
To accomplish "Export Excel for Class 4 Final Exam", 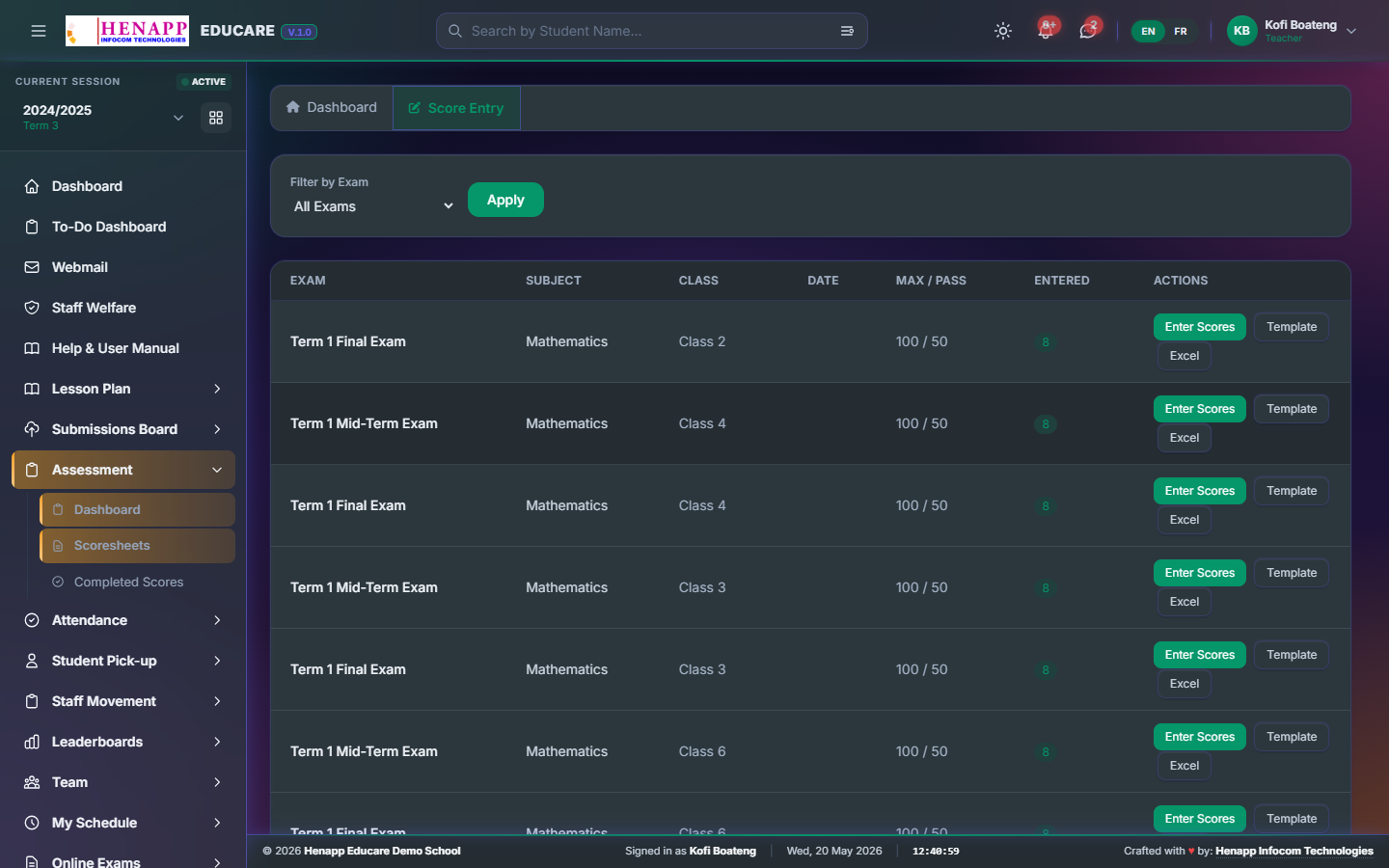I will click(1185, 520).
